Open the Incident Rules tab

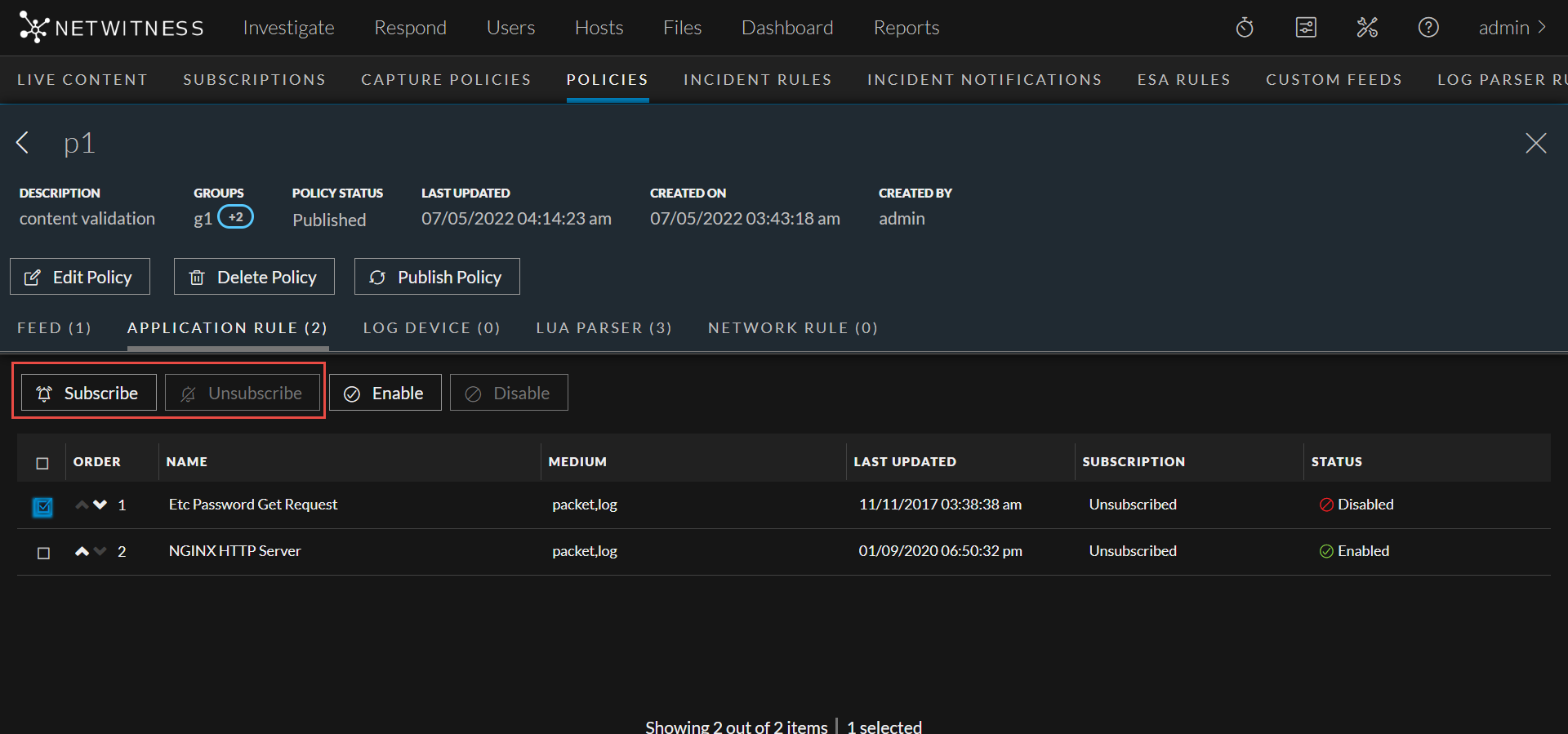[x=757, y=79]
